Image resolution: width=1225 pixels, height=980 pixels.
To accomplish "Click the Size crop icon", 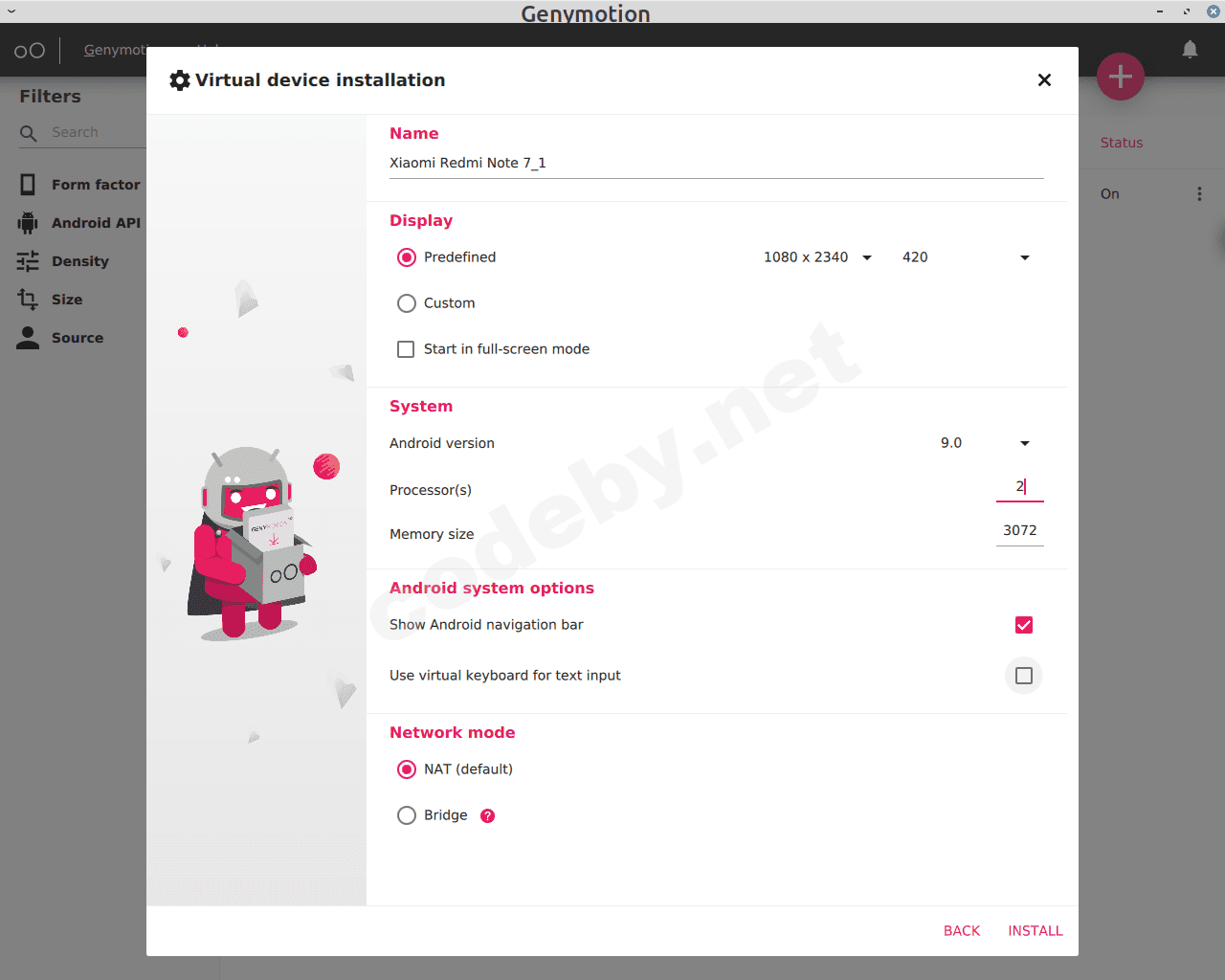I will [28, 300].
